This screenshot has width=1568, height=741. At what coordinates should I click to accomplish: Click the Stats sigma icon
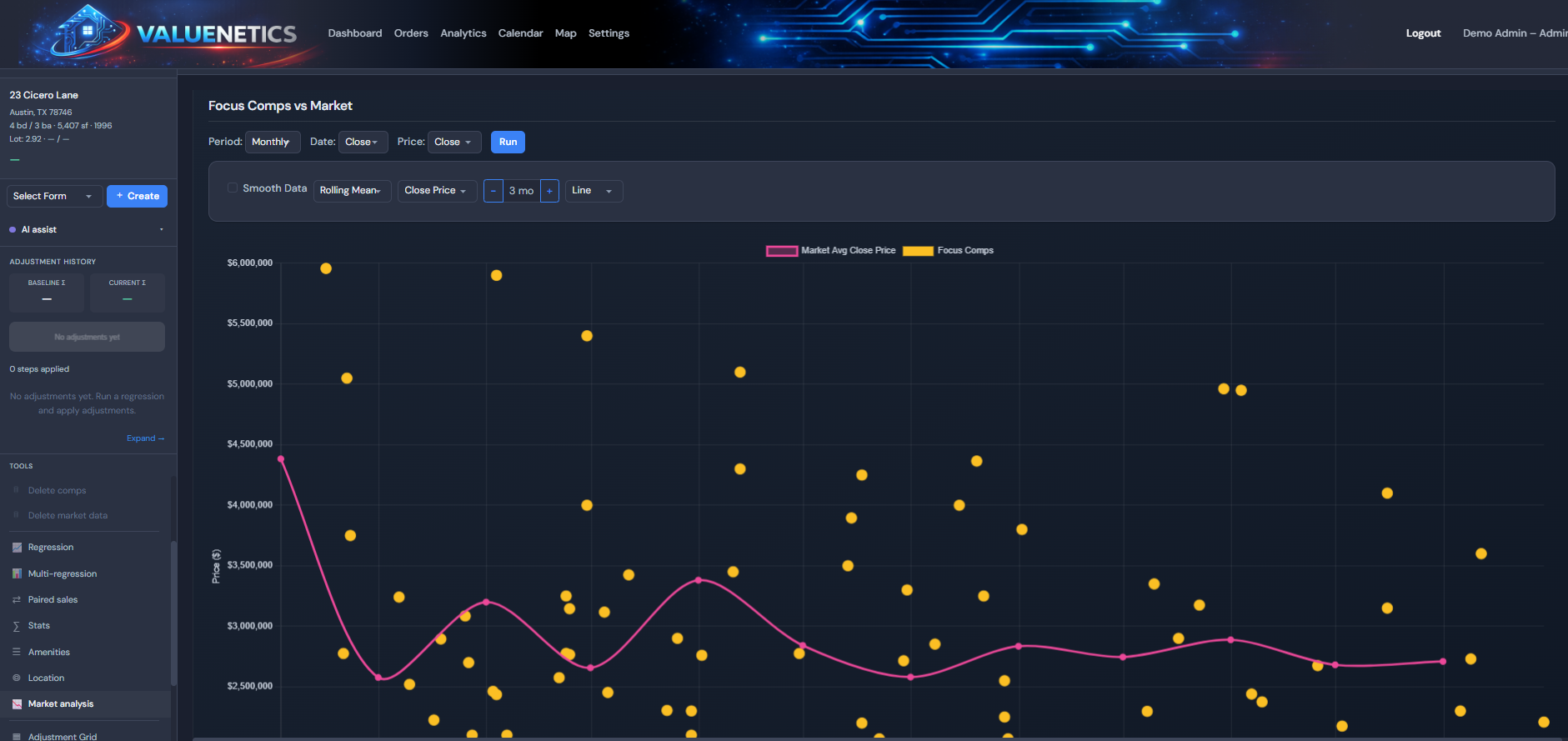click(17, 626)
